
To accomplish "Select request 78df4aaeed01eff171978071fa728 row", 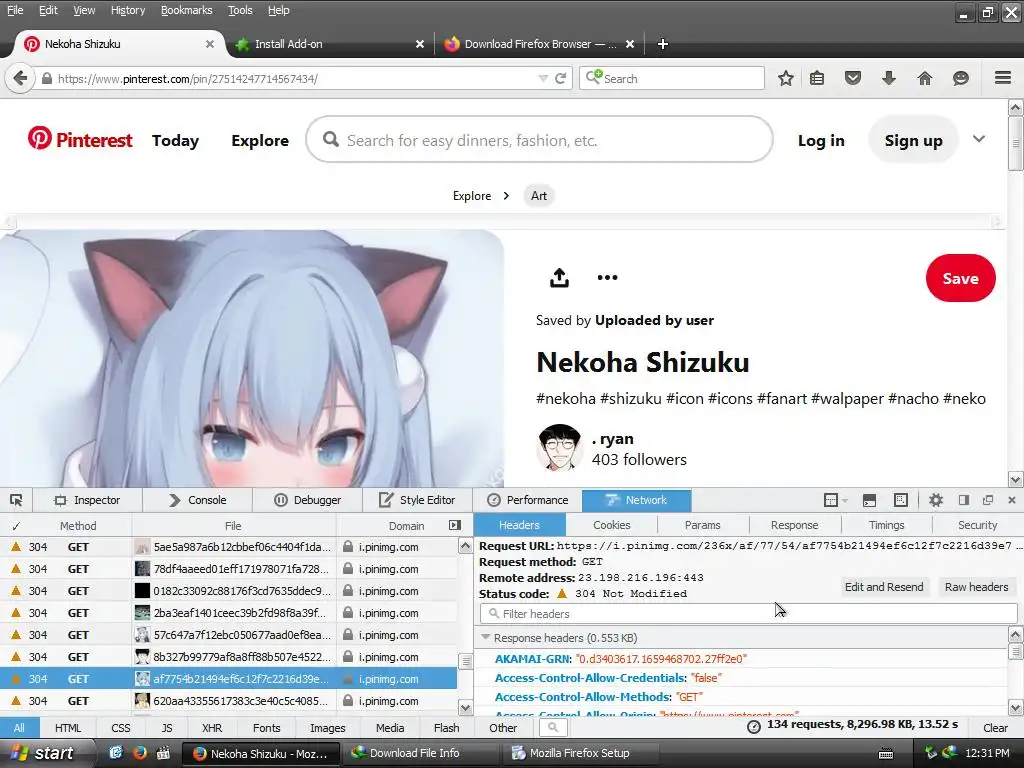I will (x=229, y=569).
